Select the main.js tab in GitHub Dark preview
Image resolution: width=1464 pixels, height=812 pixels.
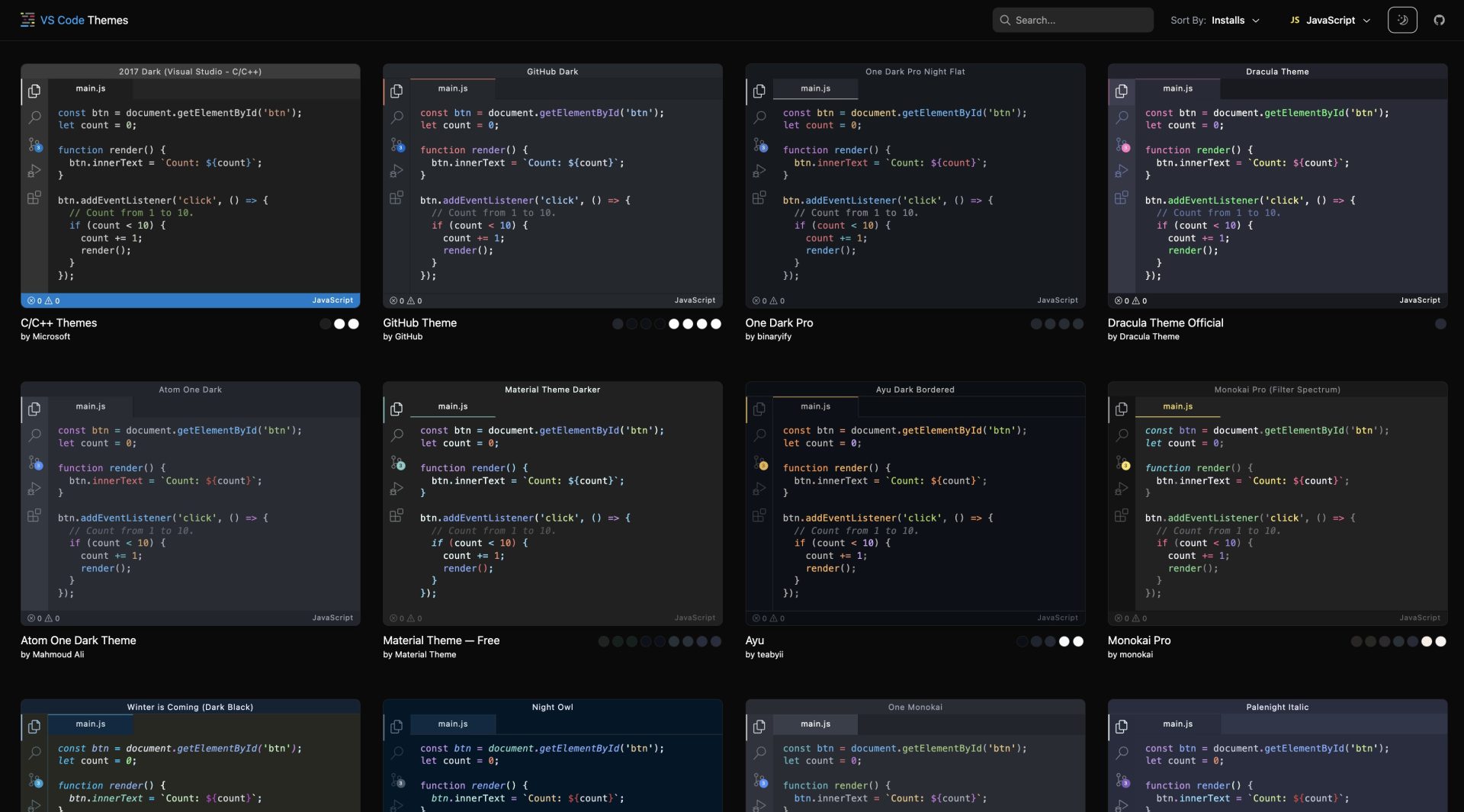(x=452, y=88)
